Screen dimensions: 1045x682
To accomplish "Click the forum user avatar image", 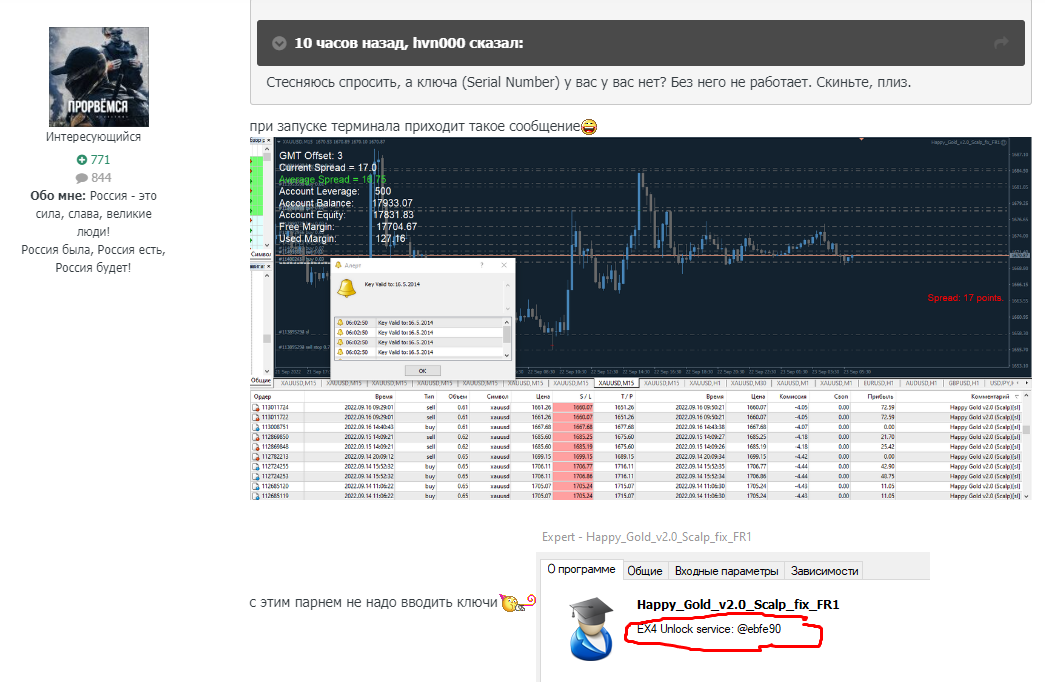I will (99, 77).
